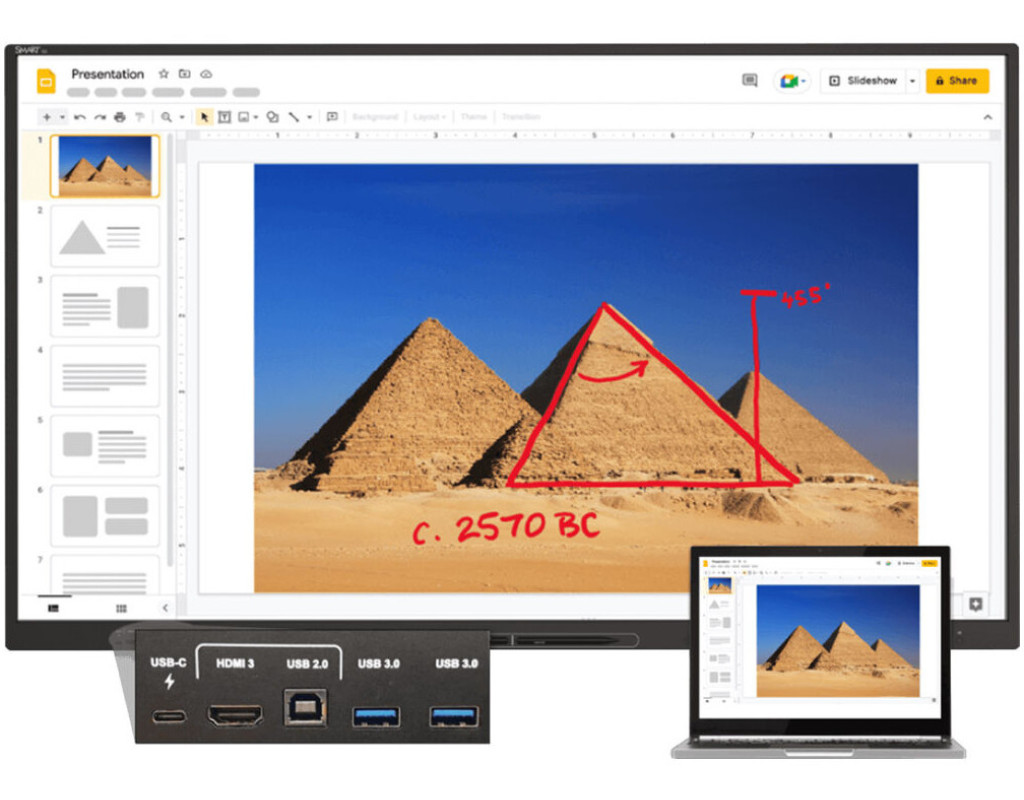Click the yellow Share button
Screen dimensions: 1024x800
click(957, 81)
